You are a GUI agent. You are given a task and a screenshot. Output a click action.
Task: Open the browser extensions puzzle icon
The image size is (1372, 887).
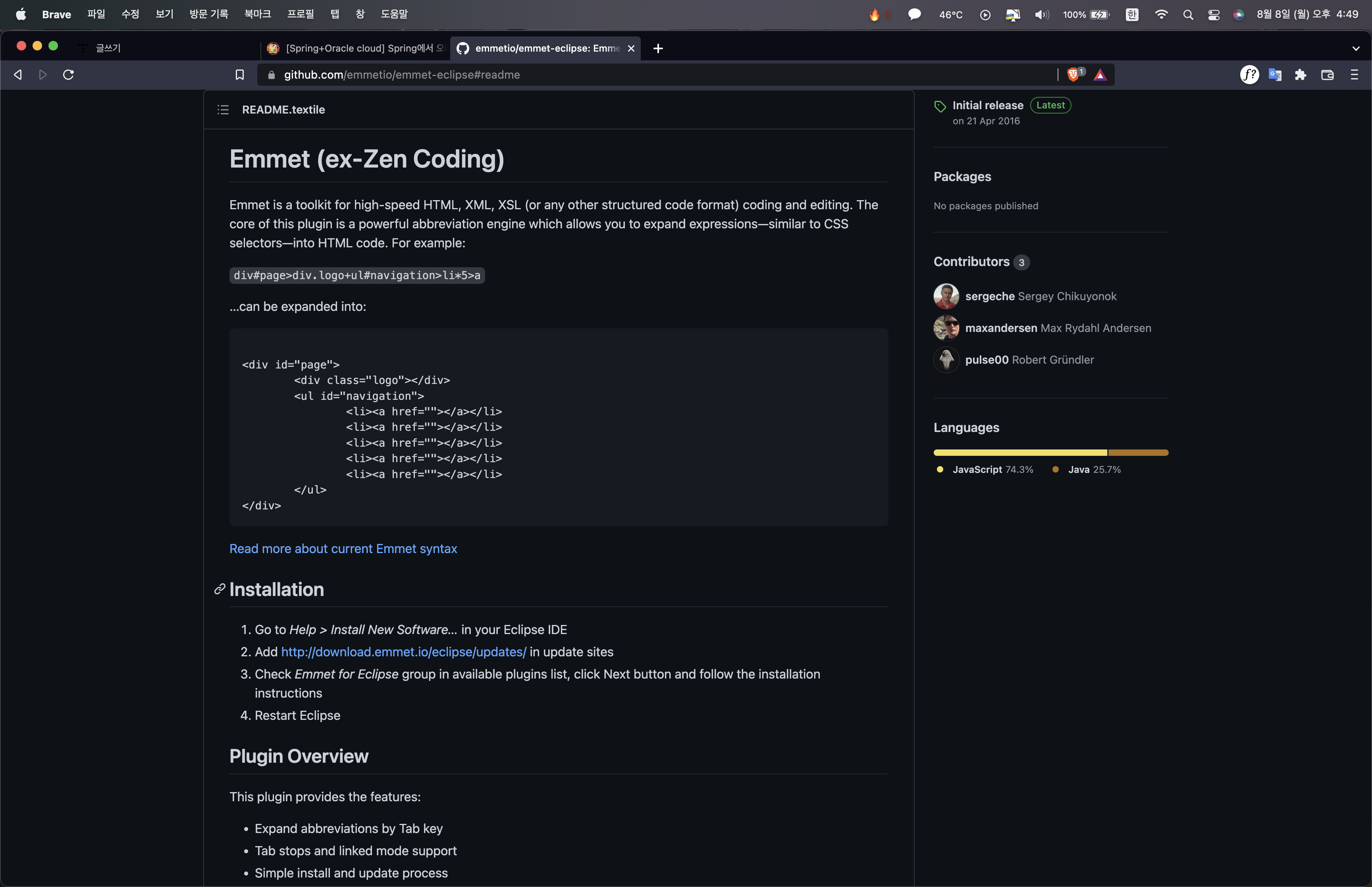pos(1301,75)
